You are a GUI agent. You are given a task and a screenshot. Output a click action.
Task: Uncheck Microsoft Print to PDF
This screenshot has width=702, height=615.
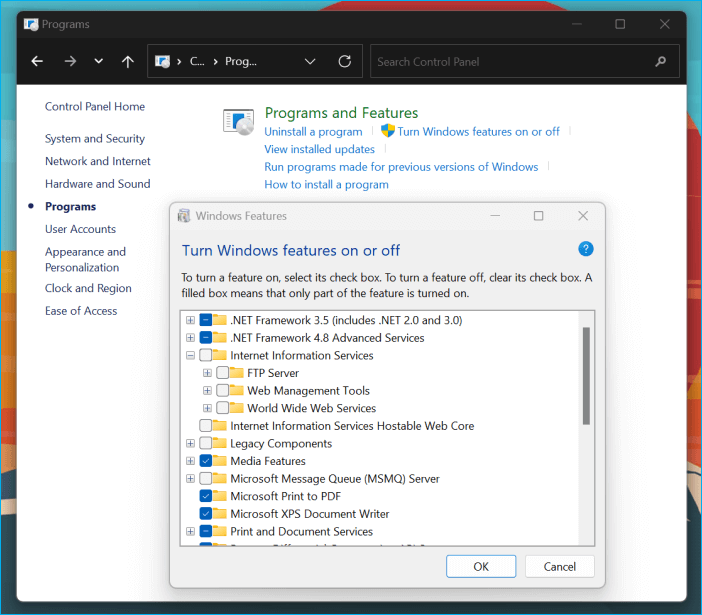pyautogui.click(x=206, y=496)
